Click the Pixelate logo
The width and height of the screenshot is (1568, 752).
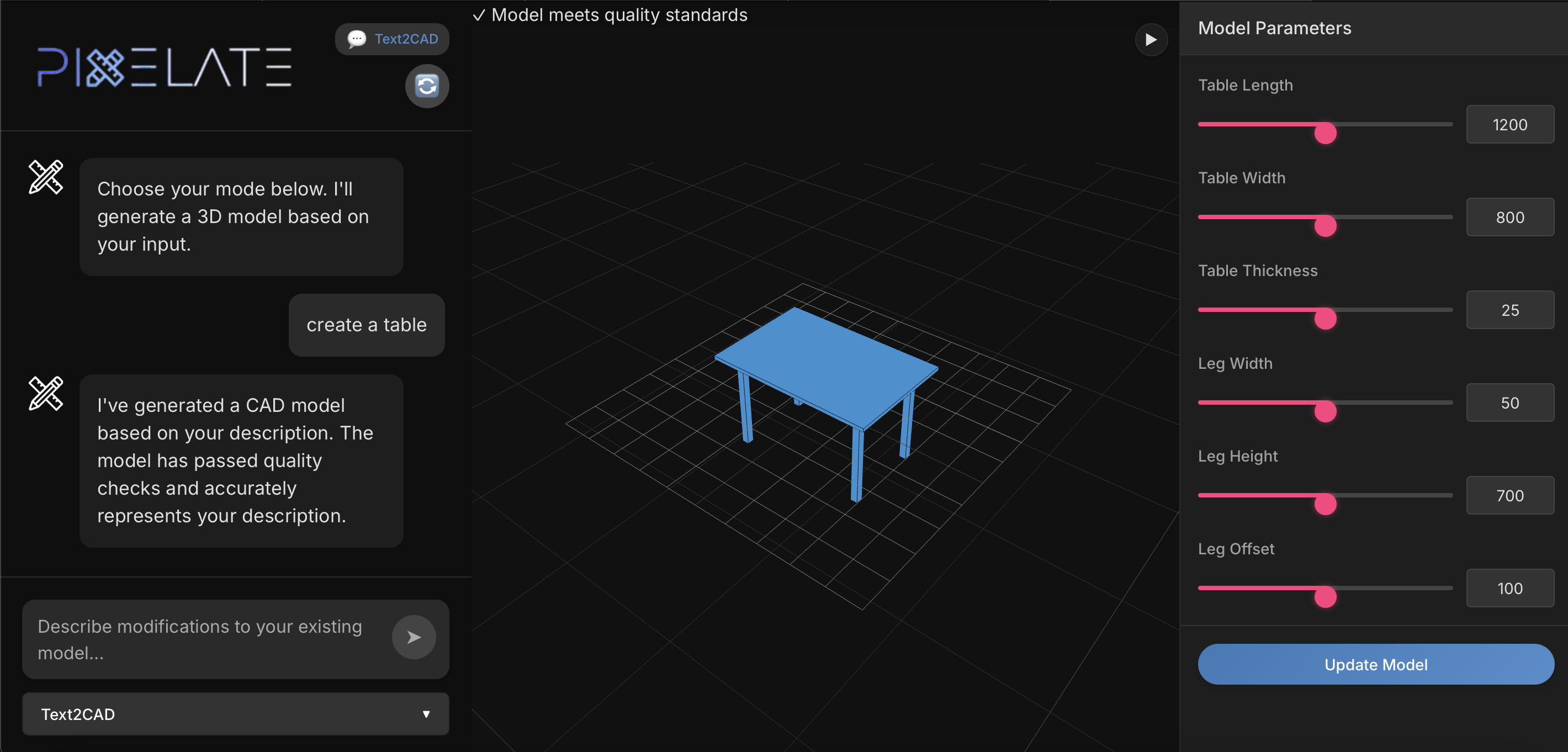click(165, 67)
